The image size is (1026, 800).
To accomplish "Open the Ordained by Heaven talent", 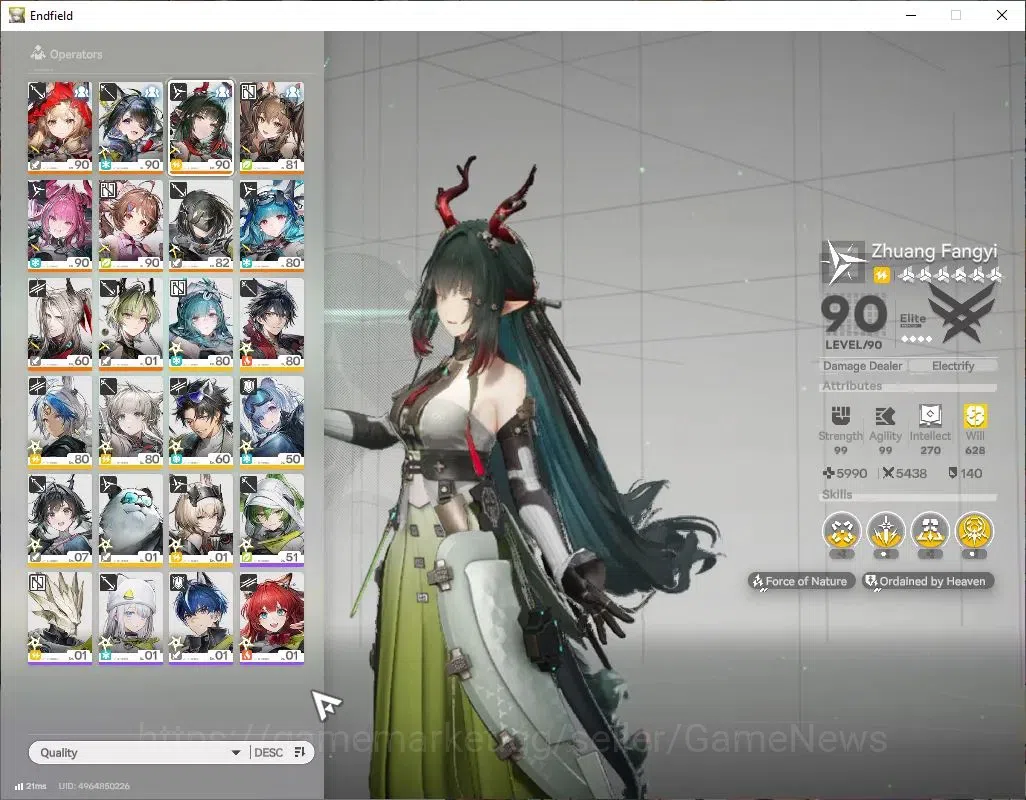I will 927,581.
